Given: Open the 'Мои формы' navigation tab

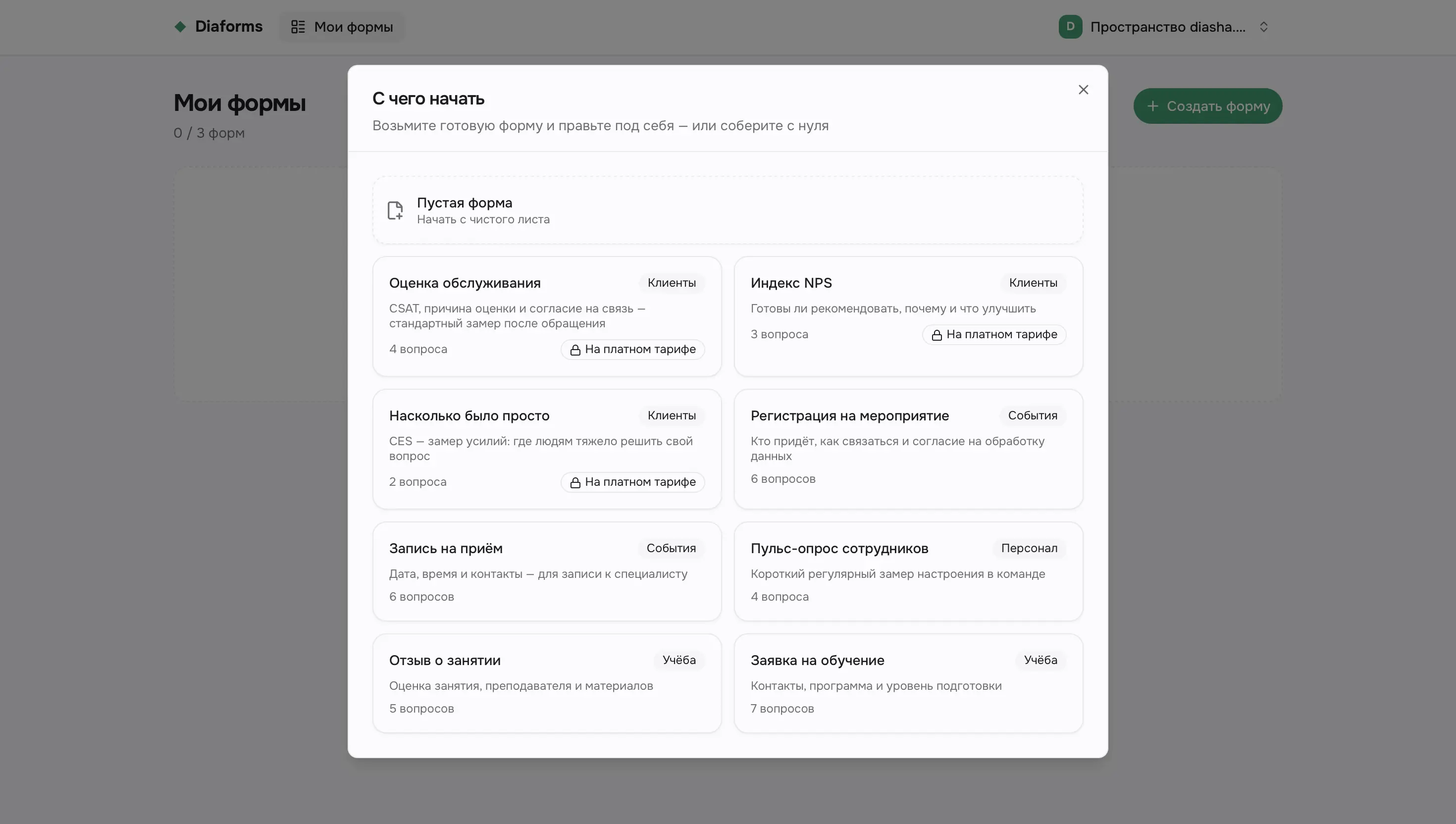Looking at the screenshot, I should coord(342,27).
